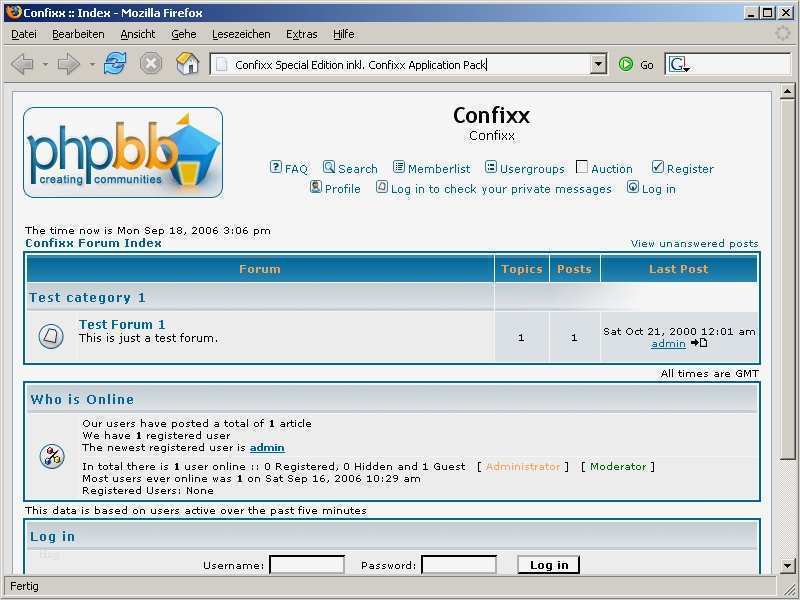Open the Search link
The width and height of the screenshot is (800, 600).
tap(358, 169)
